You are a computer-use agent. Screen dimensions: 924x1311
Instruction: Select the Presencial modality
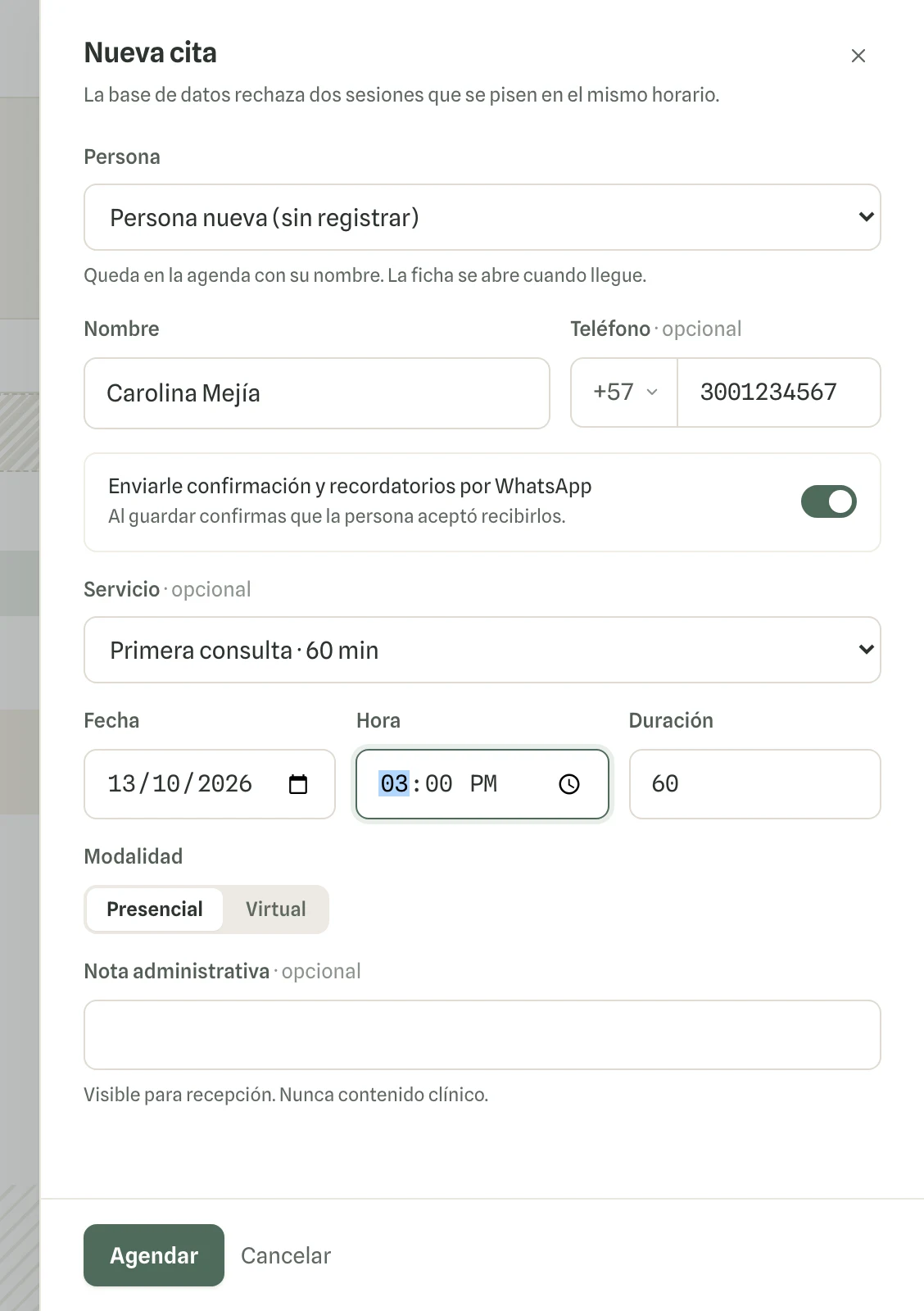155,910
